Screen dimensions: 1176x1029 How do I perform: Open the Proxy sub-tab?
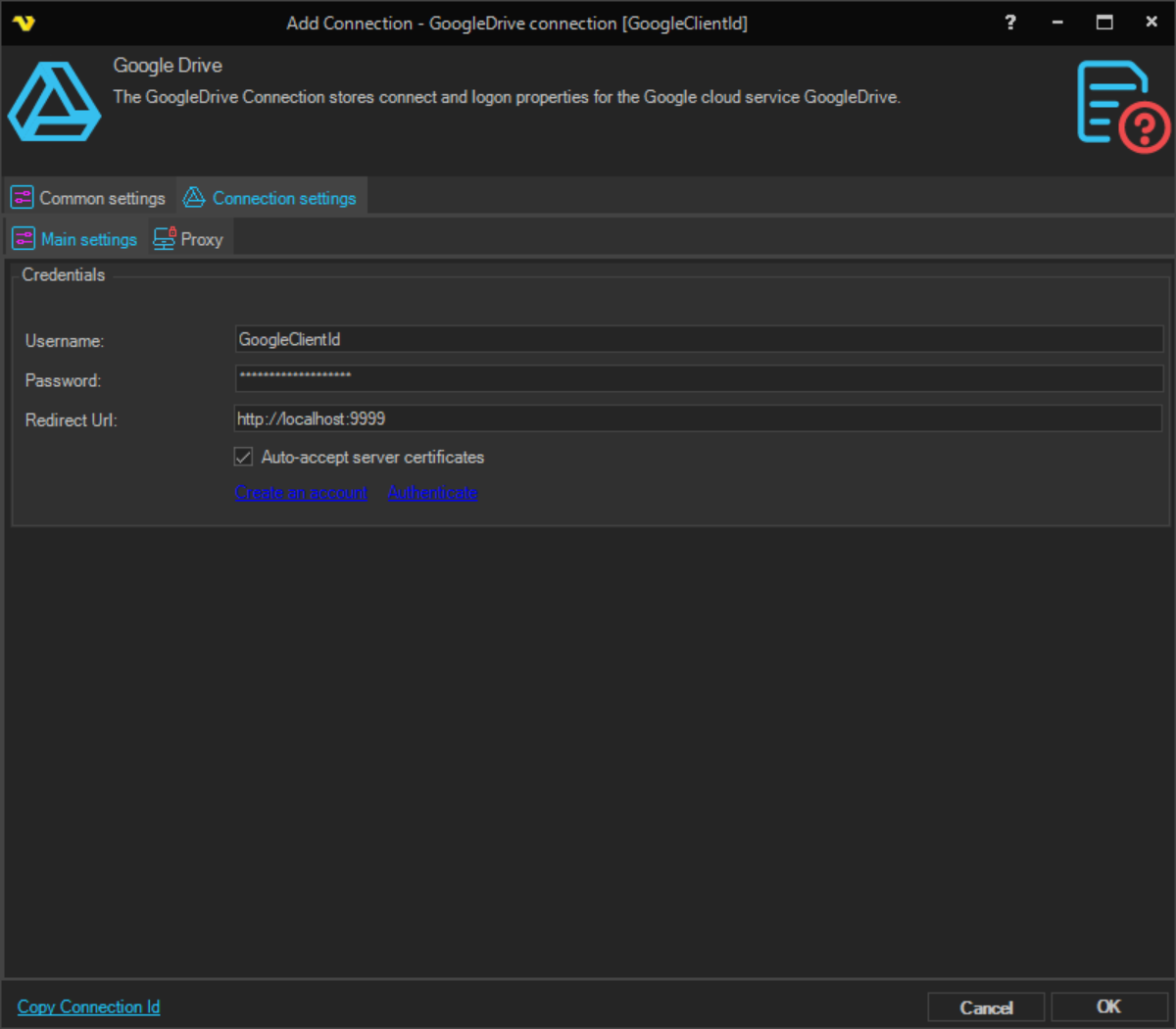point(201,239)
